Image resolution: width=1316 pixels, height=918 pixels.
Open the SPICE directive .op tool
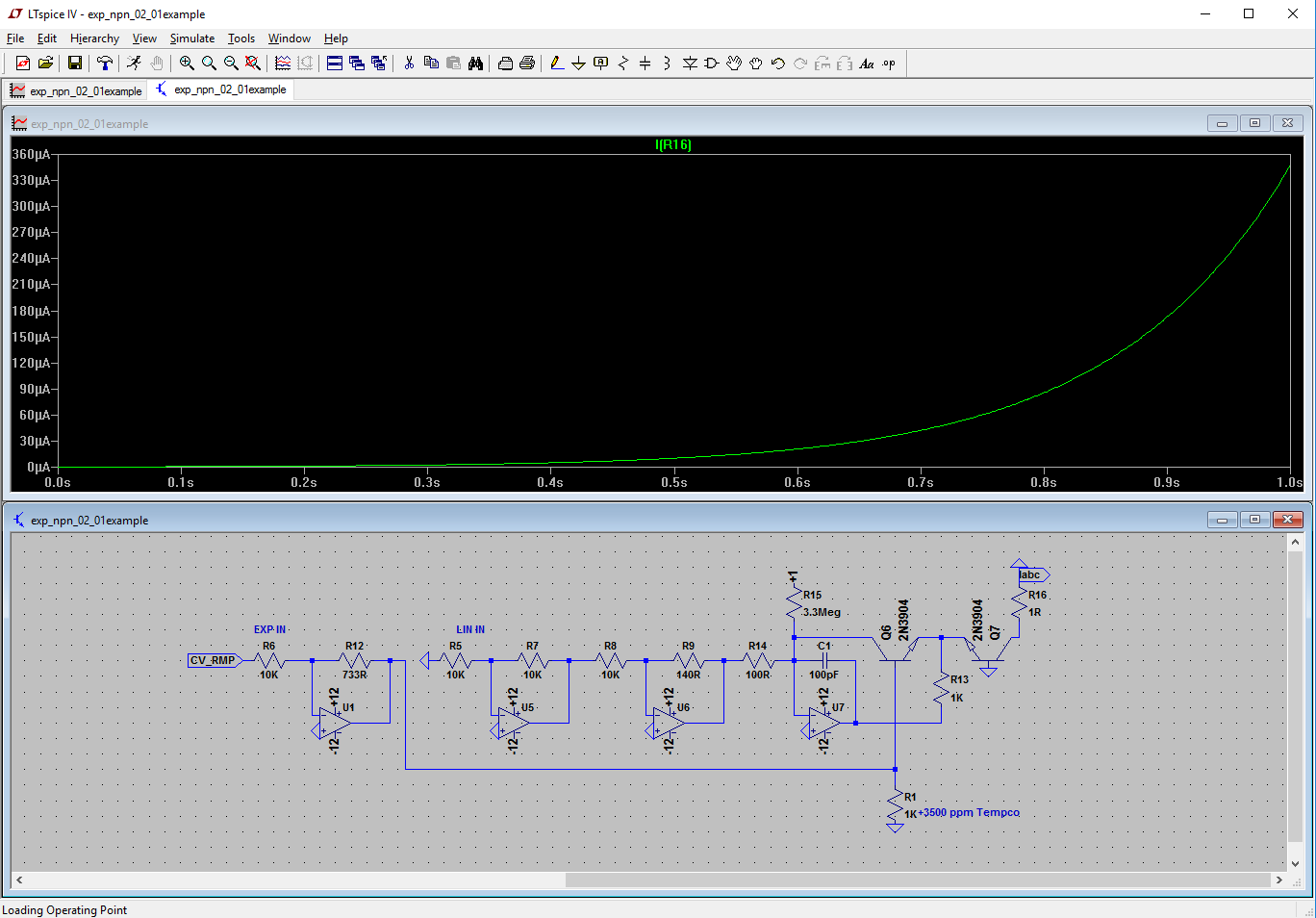click(889, 64)
